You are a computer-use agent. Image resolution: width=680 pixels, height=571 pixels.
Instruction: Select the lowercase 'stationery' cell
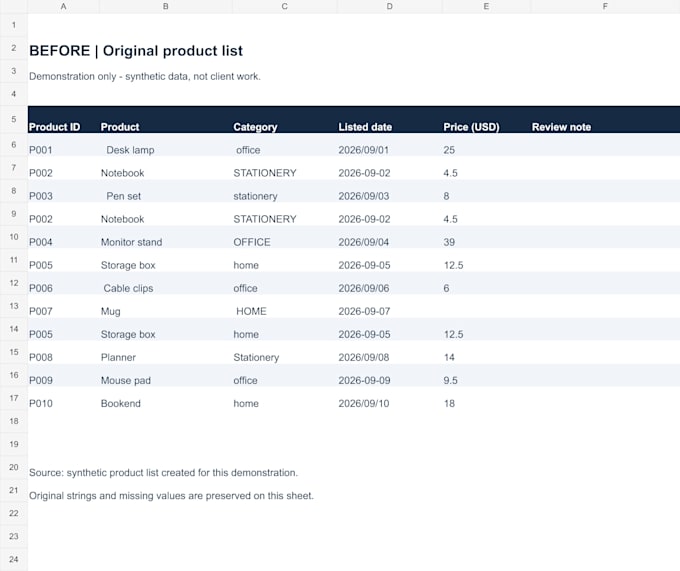click(x=284, y=191)
